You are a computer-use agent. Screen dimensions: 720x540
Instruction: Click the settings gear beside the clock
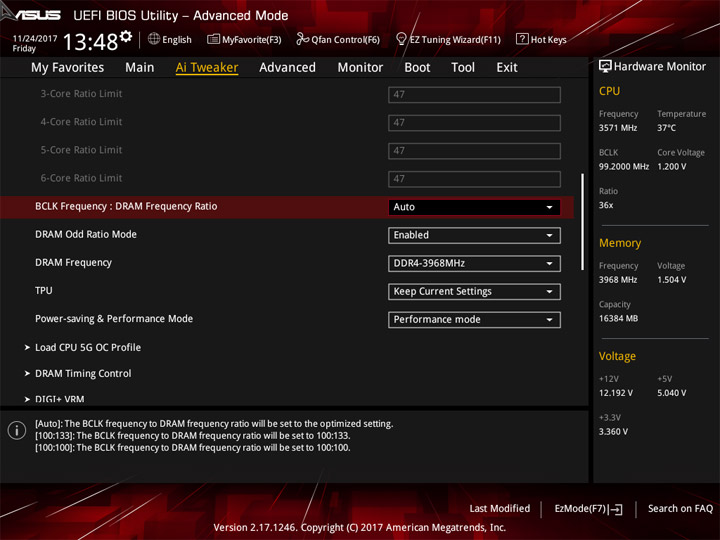(126, 36)
